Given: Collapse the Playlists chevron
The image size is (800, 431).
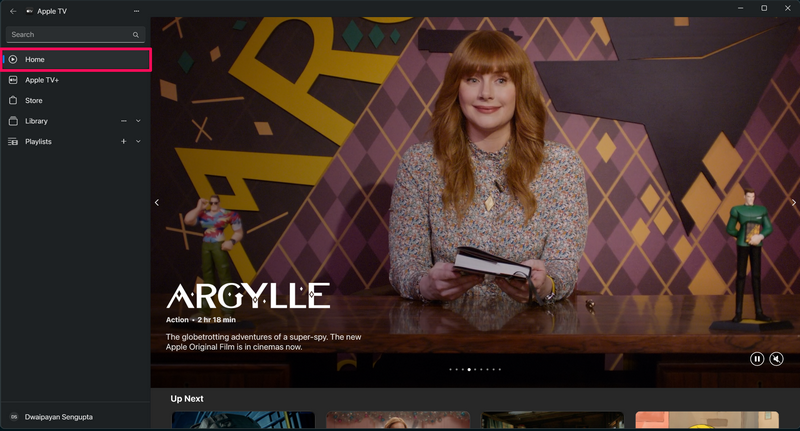Looking at the screenshot, I should point(138,141).
